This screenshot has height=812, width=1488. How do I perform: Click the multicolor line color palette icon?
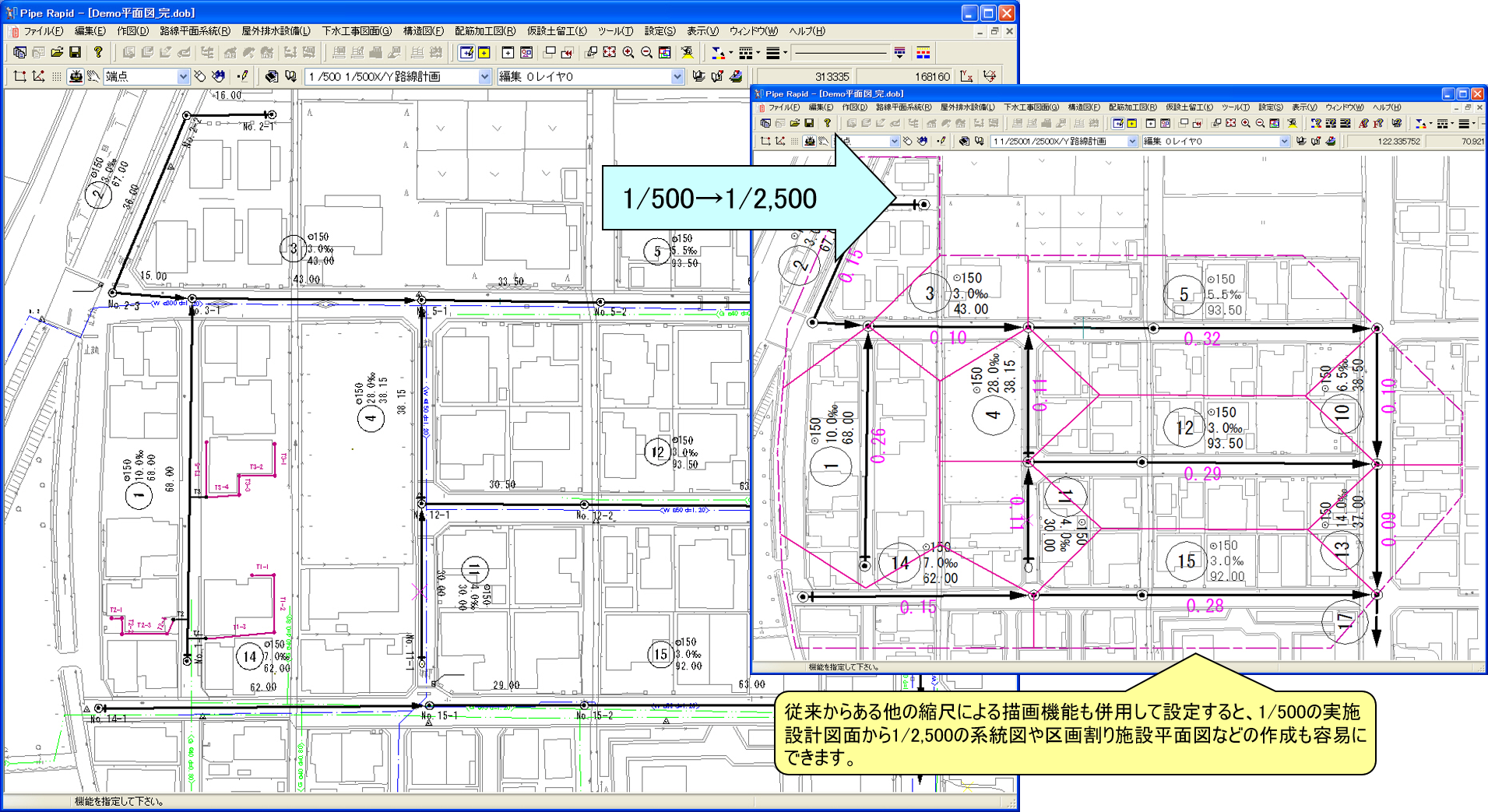[x=923, y=52]
